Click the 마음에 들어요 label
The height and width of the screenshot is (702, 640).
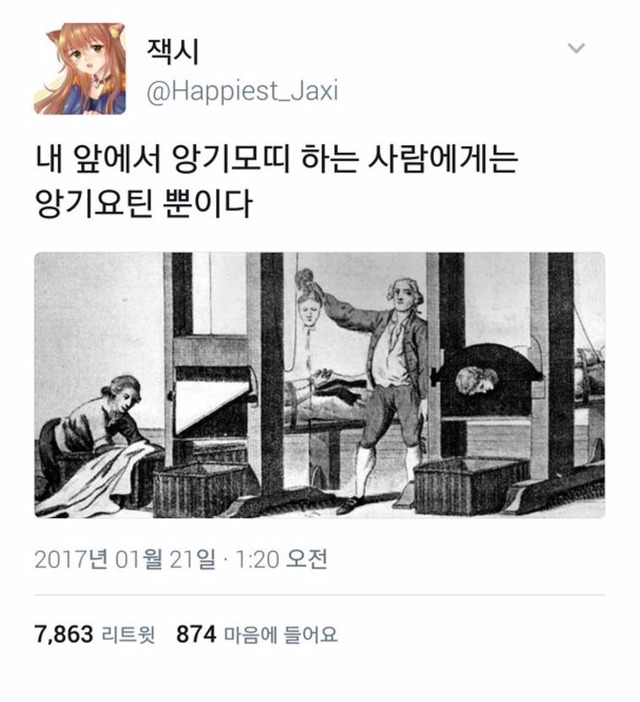click(x=280, y=634)
